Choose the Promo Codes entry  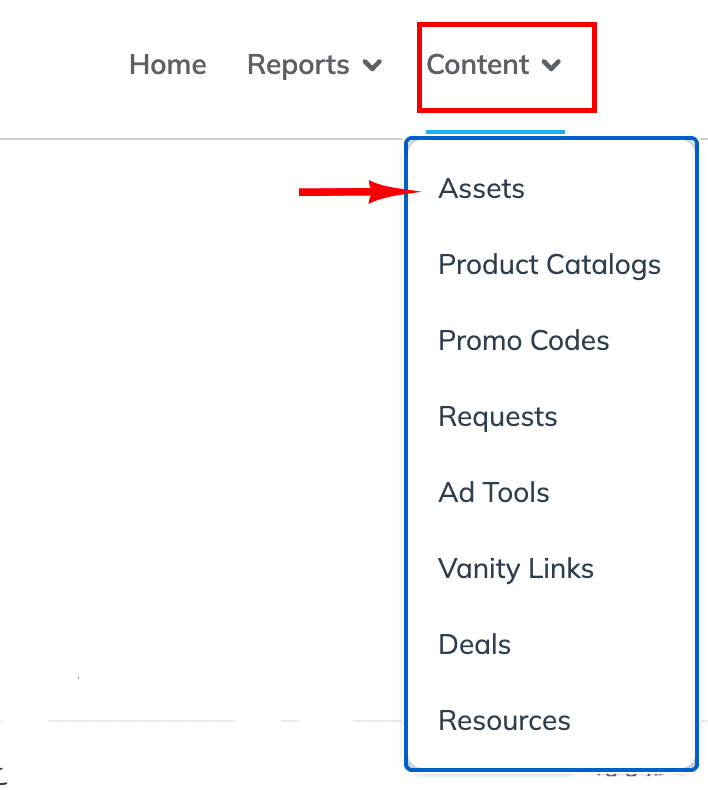[523, 341]
